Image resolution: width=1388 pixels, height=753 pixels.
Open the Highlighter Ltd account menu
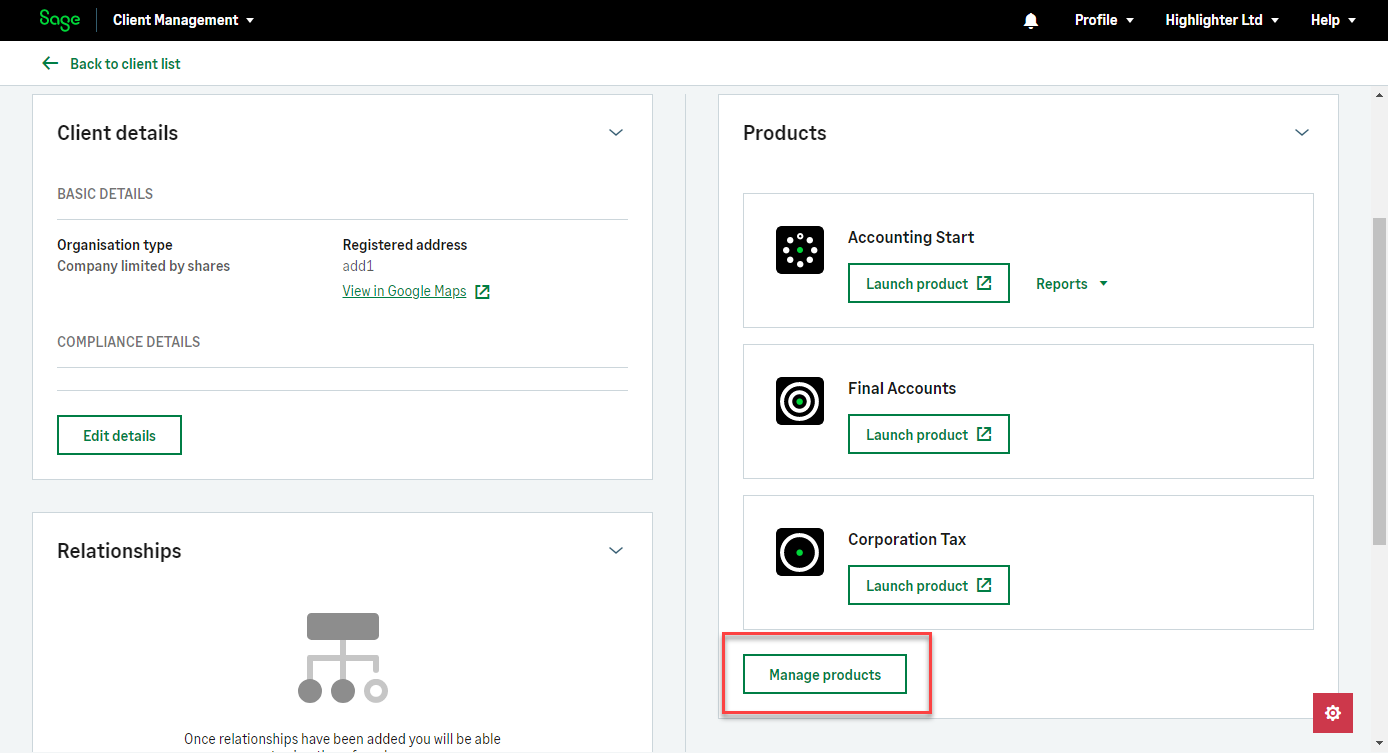click(x=1222, y=20)
